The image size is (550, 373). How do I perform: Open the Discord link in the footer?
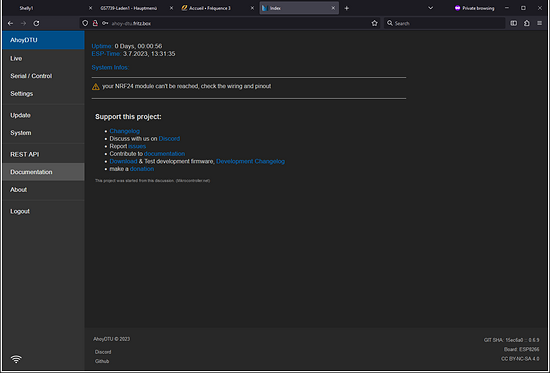[x=103, y=352]
